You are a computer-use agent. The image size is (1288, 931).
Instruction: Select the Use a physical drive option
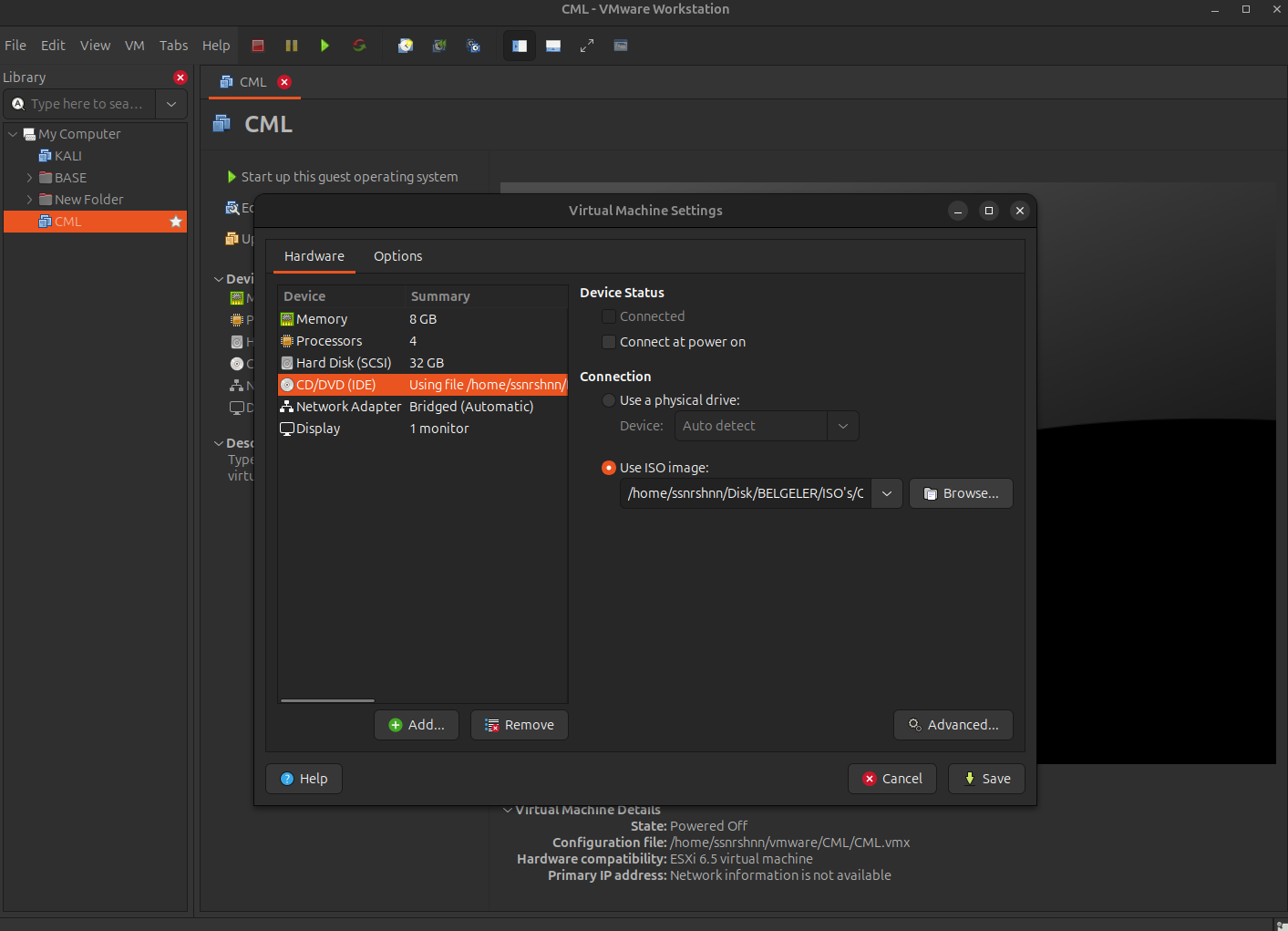tap(609, 400)
